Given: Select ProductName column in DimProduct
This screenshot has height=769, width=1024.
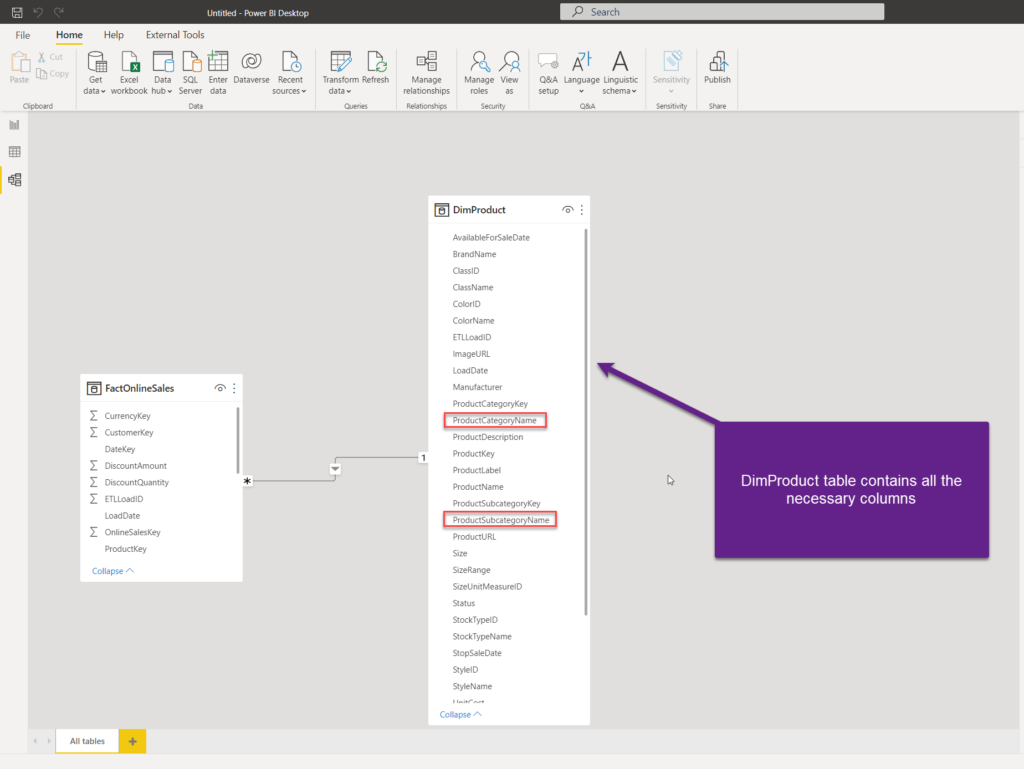Looking at the screenshot, I should [x=478, y=487].
